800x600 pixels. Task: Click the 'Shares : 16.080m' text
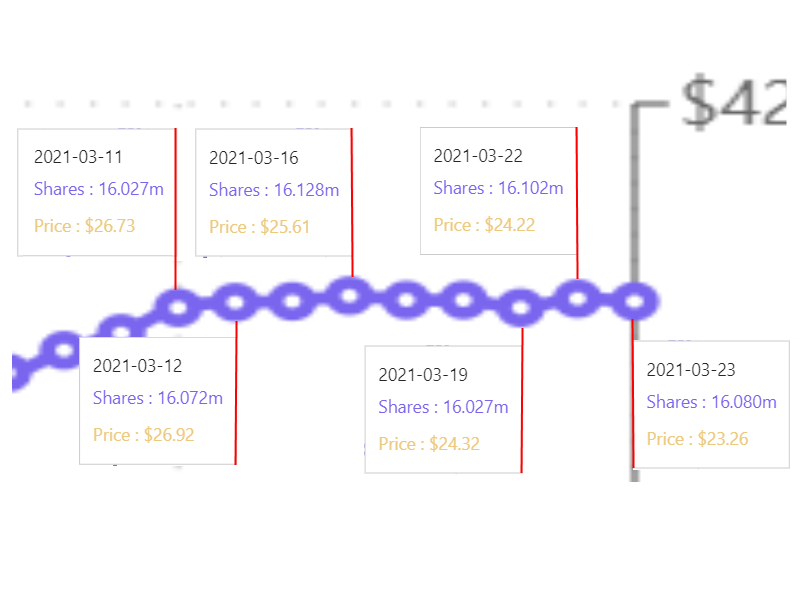pos(711,402)
